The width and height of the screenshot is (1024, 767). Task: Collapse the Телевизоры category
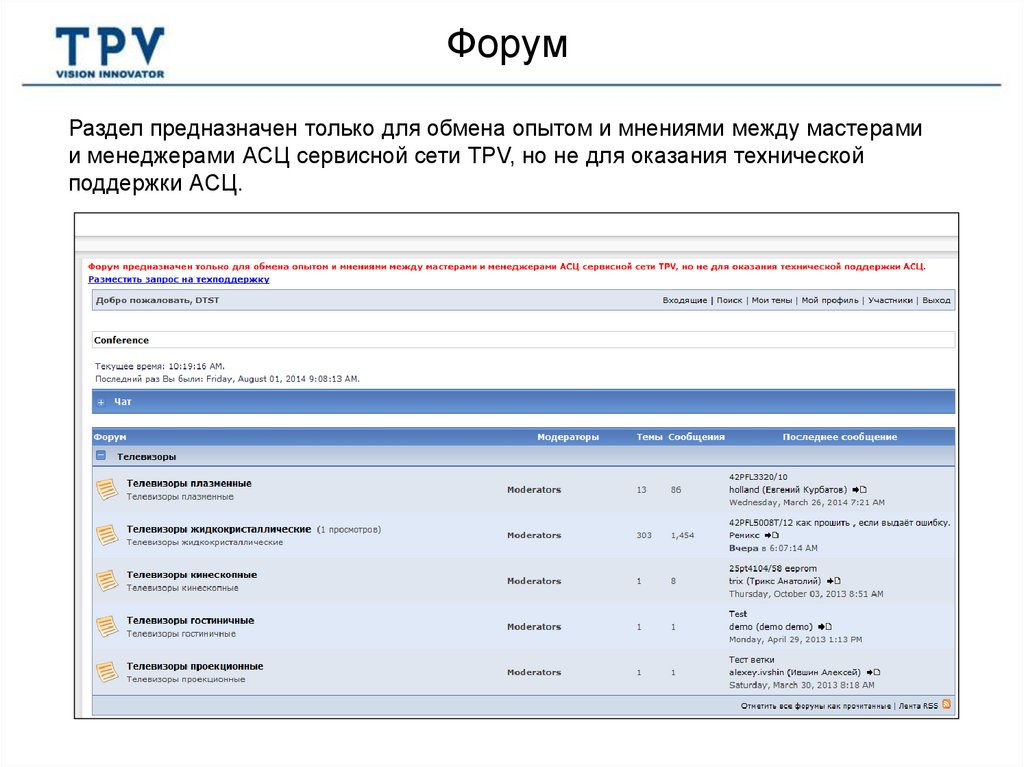(101, 453)
